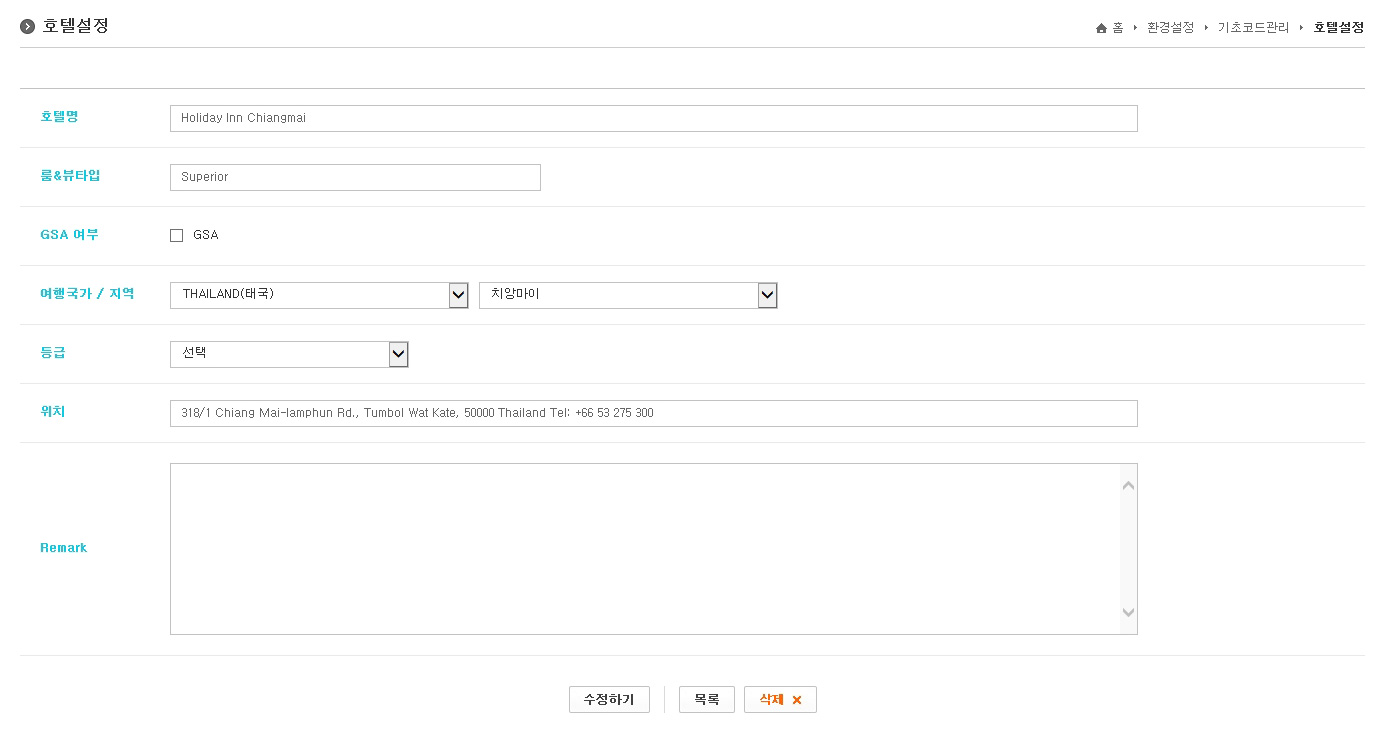Image resolution: width=1385 pixels, height=743 pixels.
Task: Click the orange X icon on 삭제 button
Action: (797, 700)
